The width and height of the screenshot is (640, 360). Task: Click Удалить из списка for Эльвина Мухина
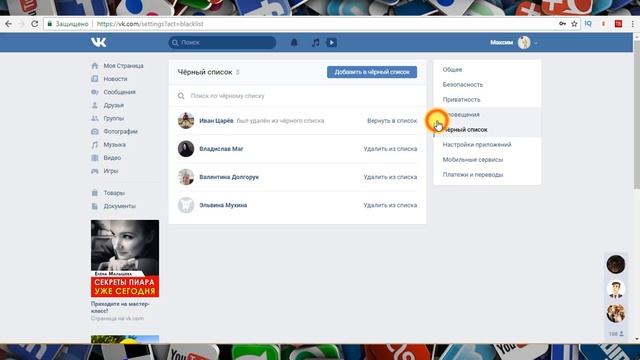[390, 205]
